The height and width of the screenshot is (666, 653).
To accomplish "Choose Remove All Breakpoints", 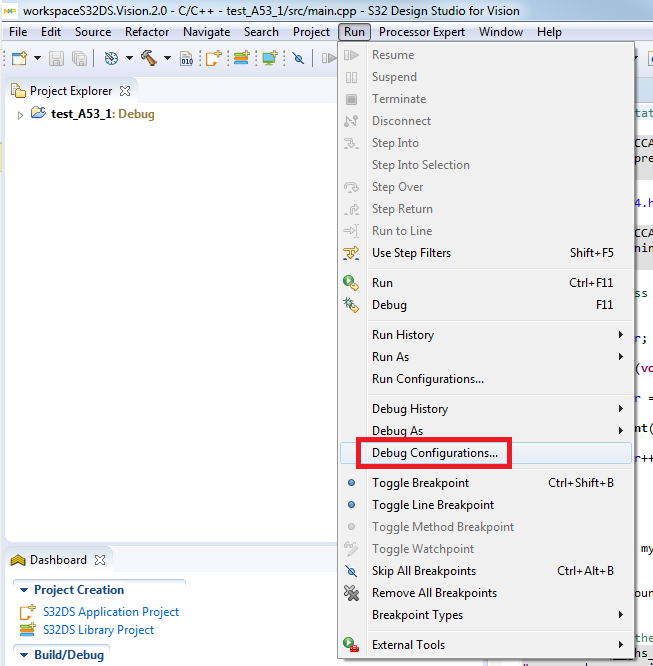I will click(485, 593).
